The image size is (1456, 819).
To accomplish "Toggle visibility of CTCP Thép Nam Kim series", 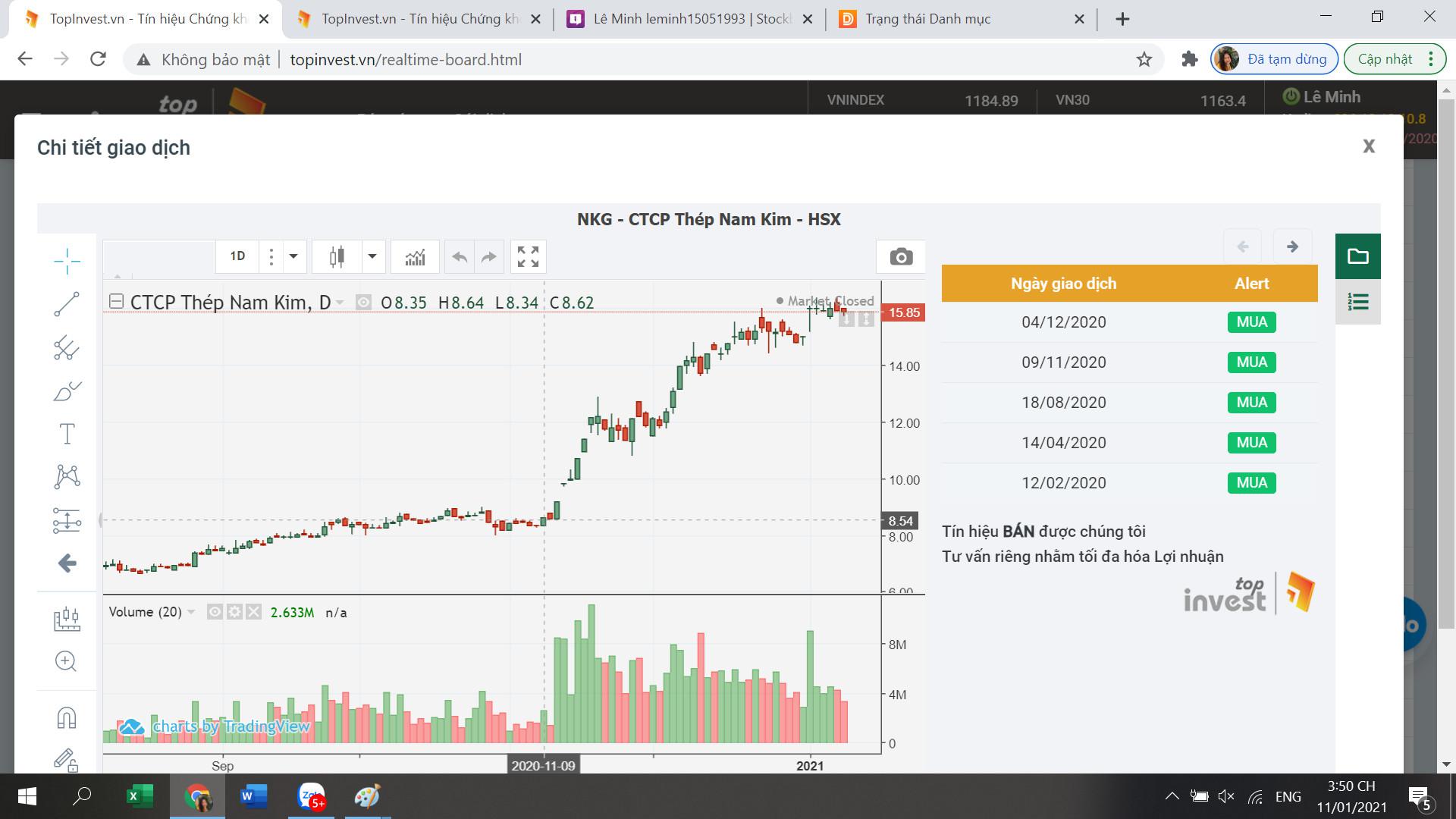I will 364,303.
